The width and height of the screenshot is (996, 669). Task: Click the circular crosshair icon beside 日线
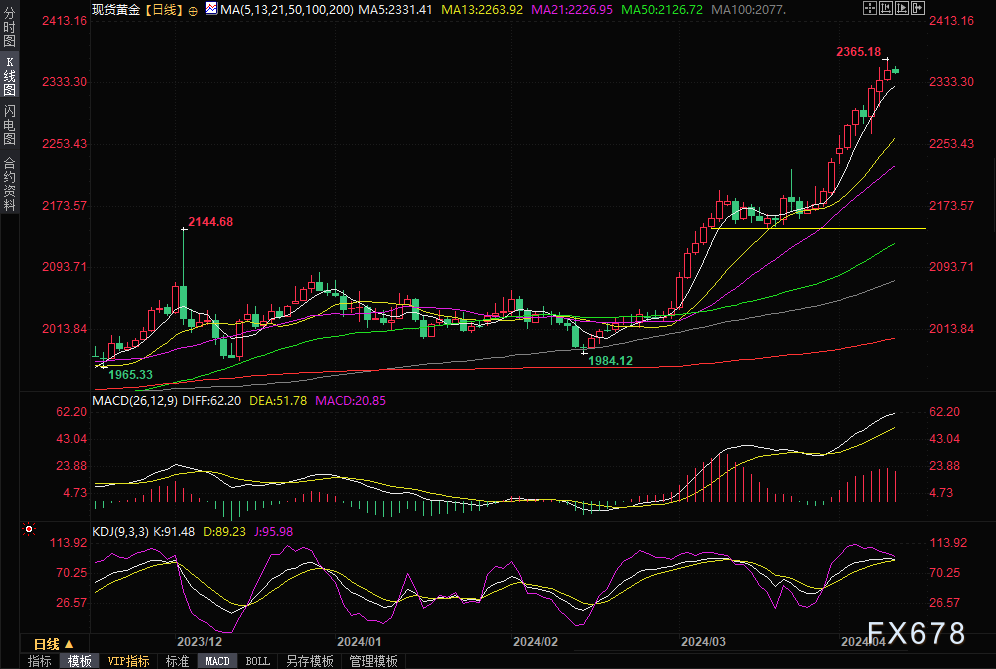(193, 10)
